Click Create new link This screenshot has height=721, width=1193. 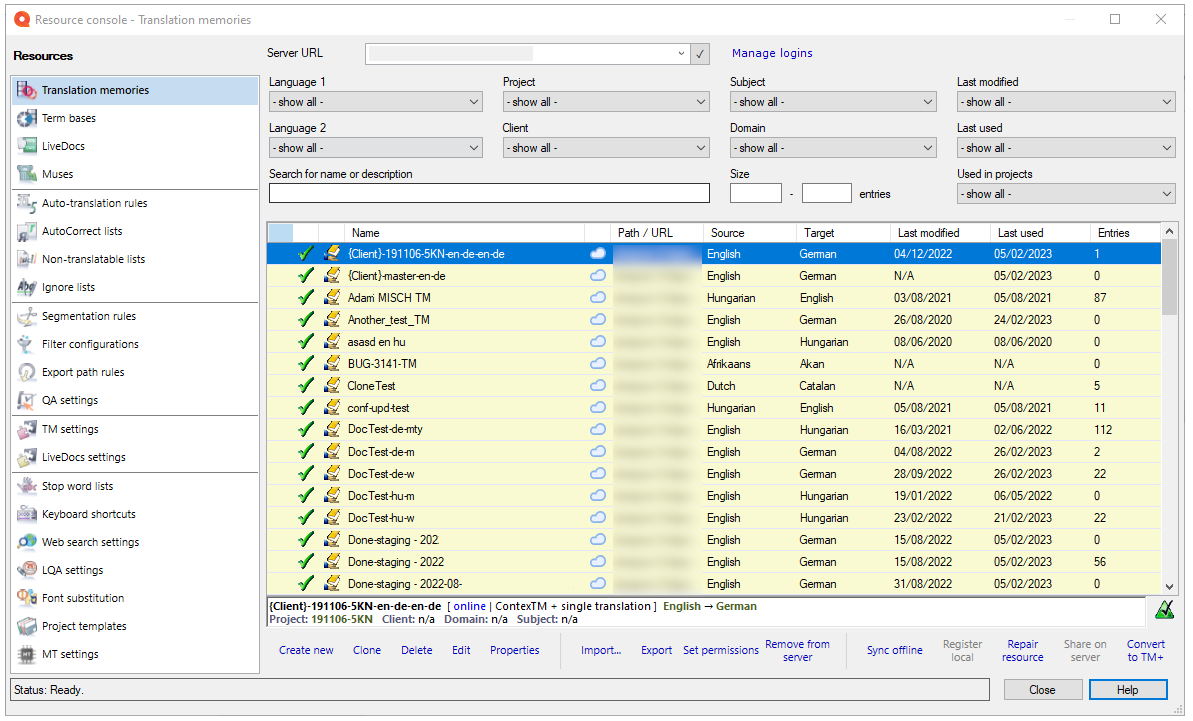click(306, 651)
